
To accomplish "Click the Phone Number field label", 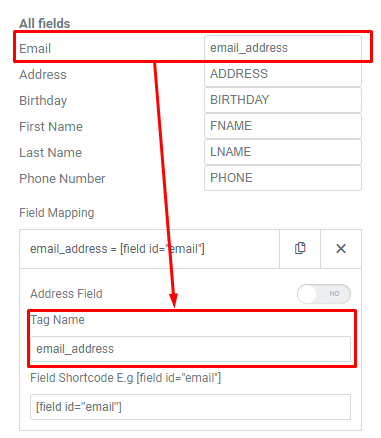I will [x=62, y=179].
